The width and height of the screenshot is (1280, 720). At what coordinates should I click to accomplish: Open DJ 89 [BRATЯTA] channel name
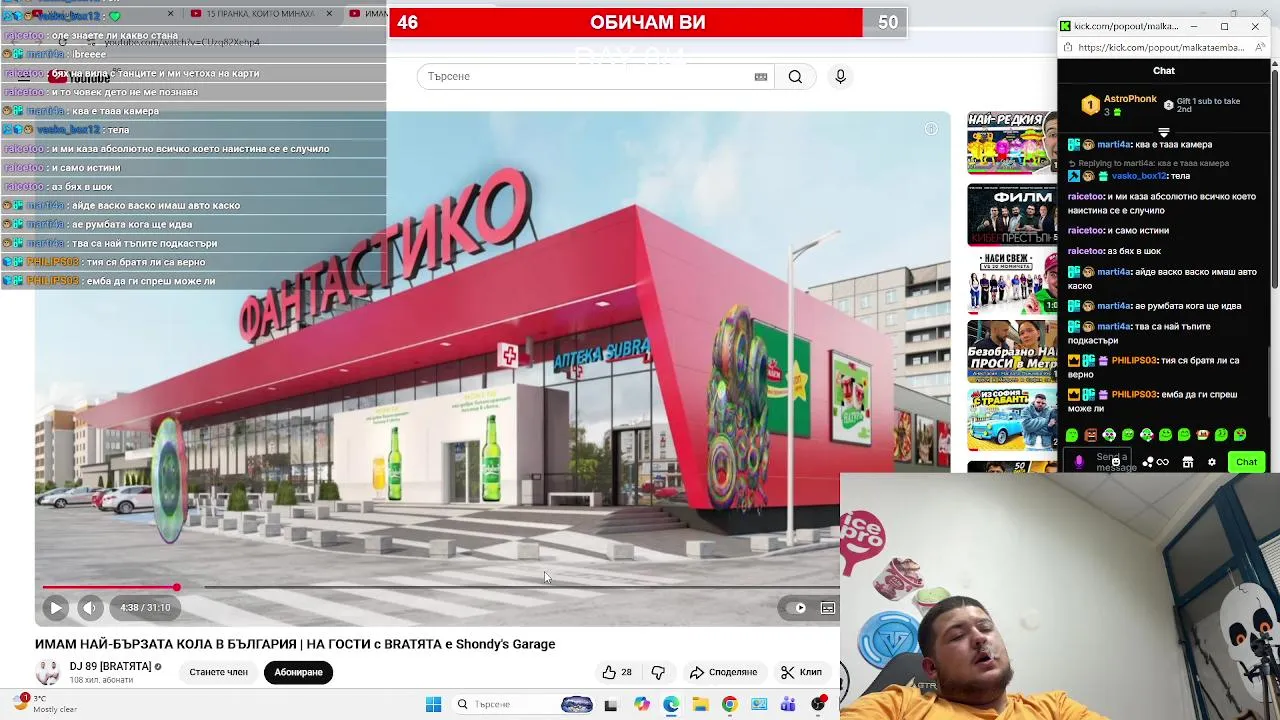110,666
